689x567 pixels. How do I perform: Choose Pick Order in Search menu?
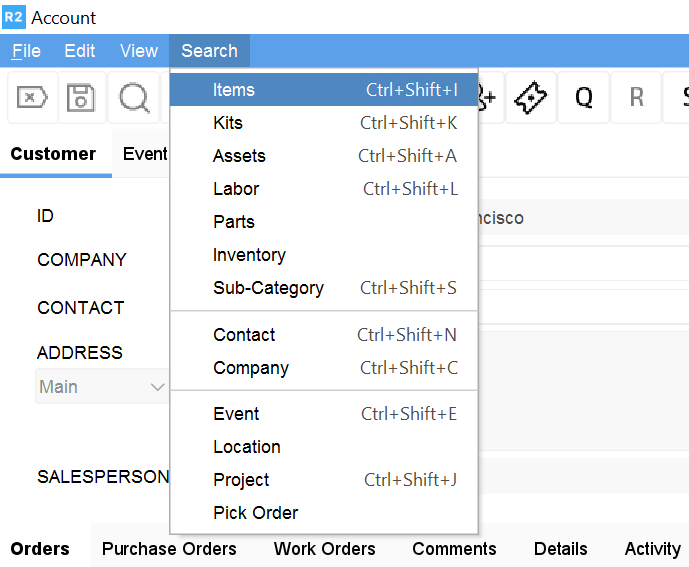(x=256, y=513)
